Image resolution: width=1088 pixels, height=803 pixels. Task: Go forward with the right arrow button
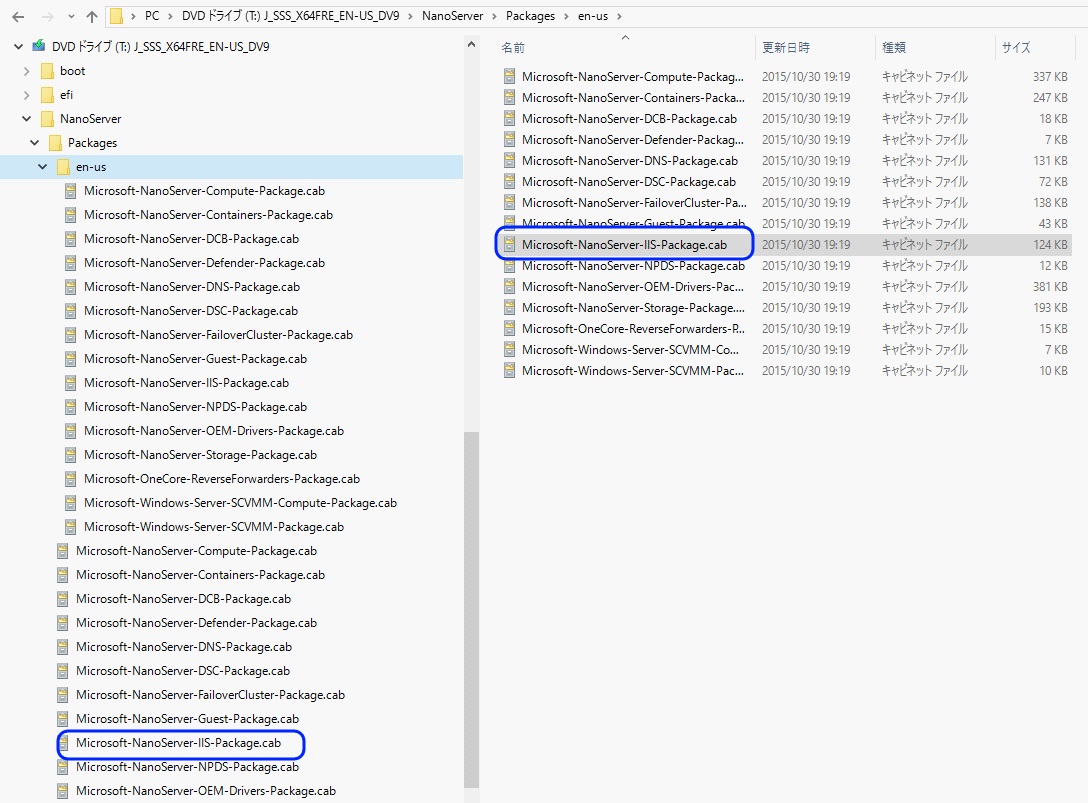point(47,16)
